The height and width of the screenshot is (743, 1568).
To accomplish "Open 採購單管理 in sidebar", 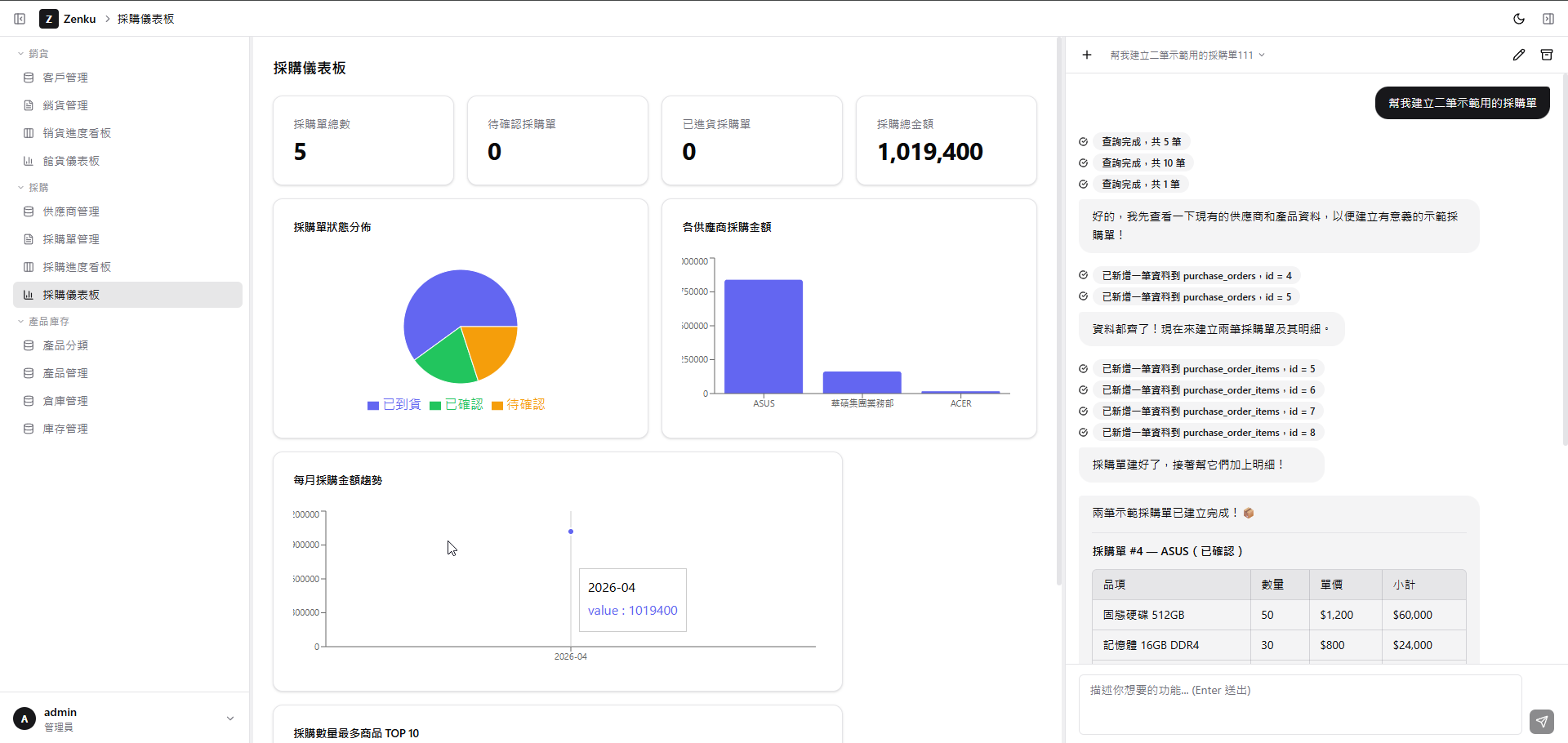I will tap(127, 239).
